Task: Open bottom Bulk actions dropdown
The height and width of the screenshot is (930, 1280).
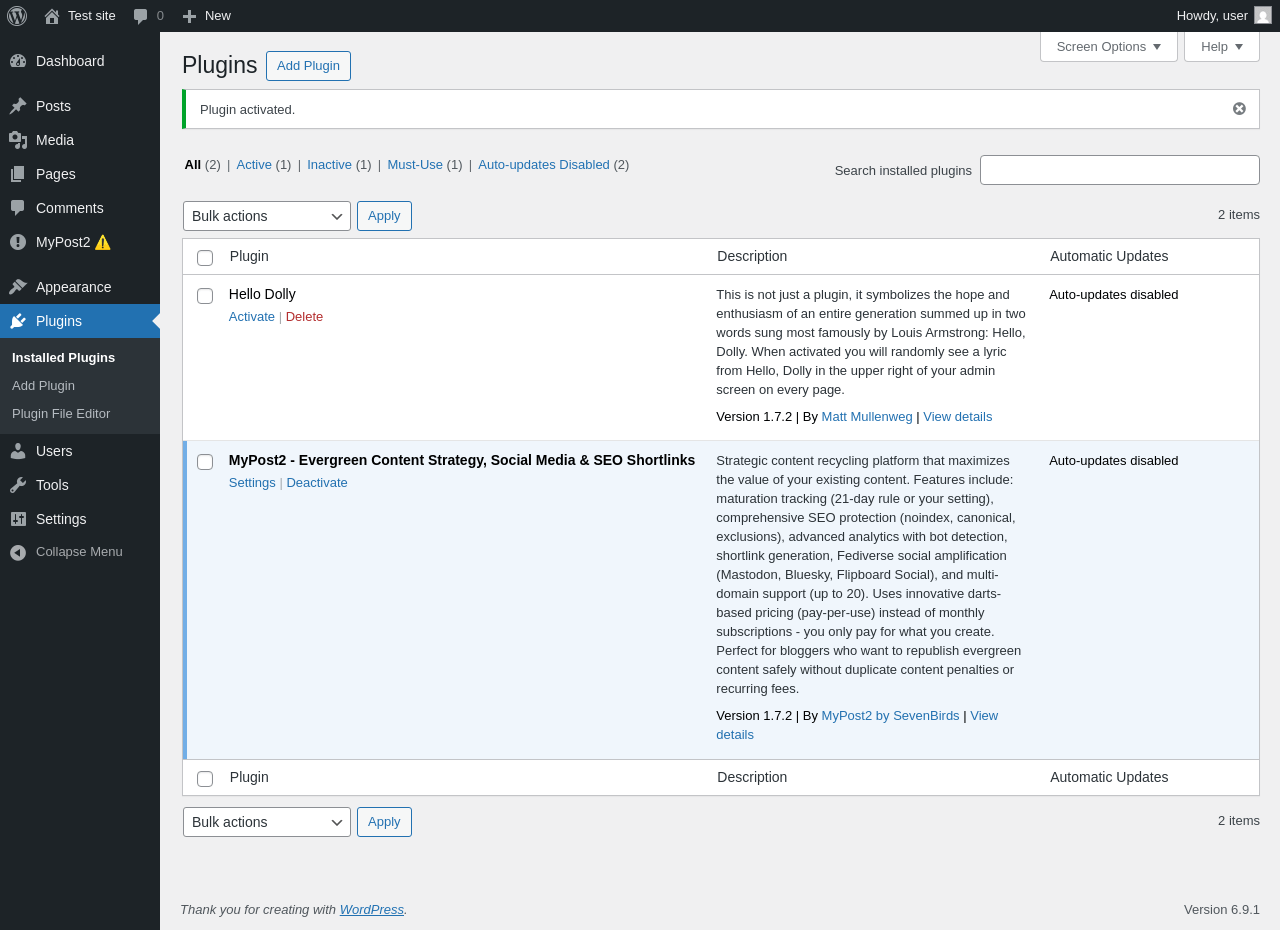Action: tap(267, 822)
